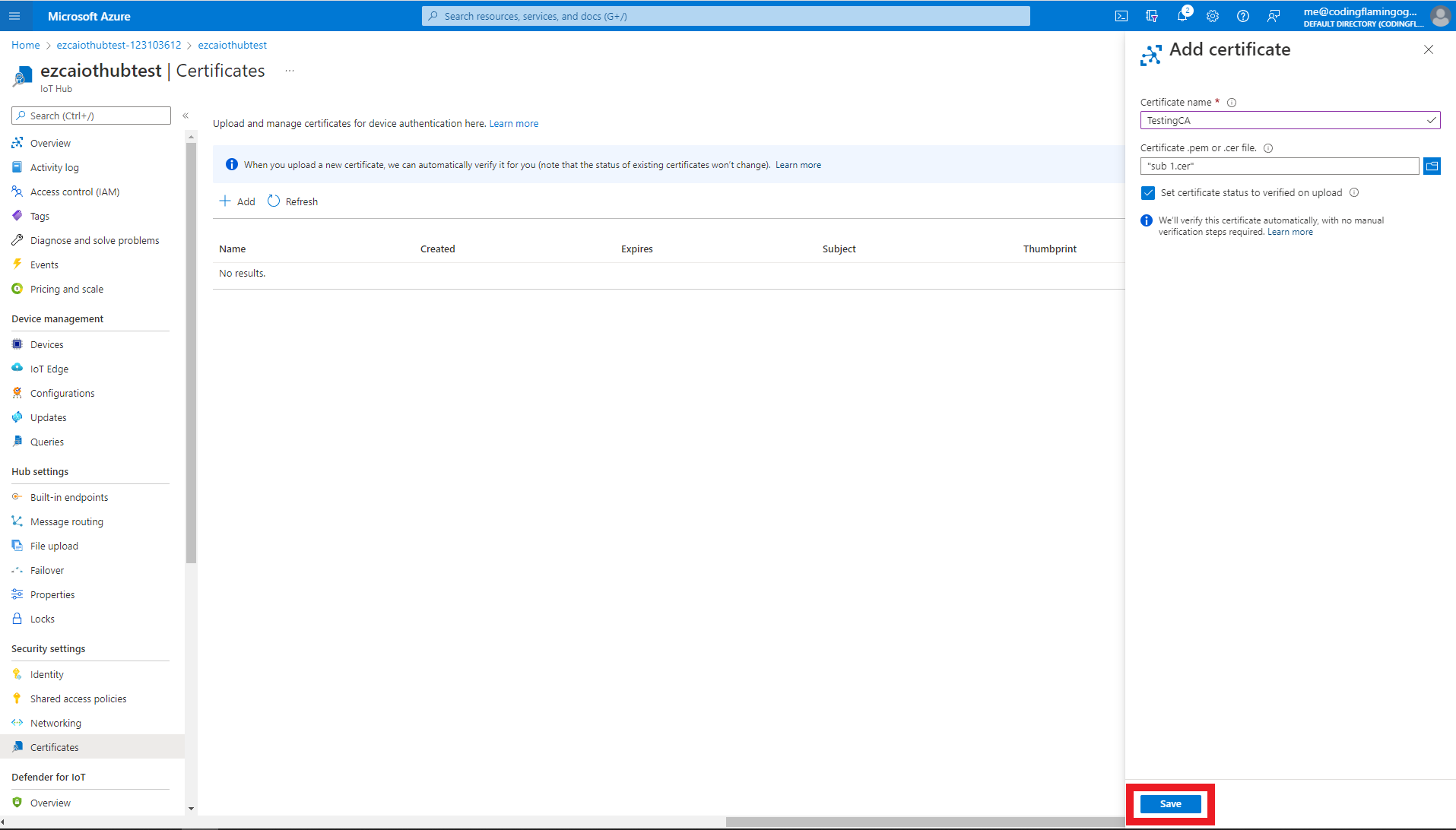Open the notifications bell

click(1182, 16)
